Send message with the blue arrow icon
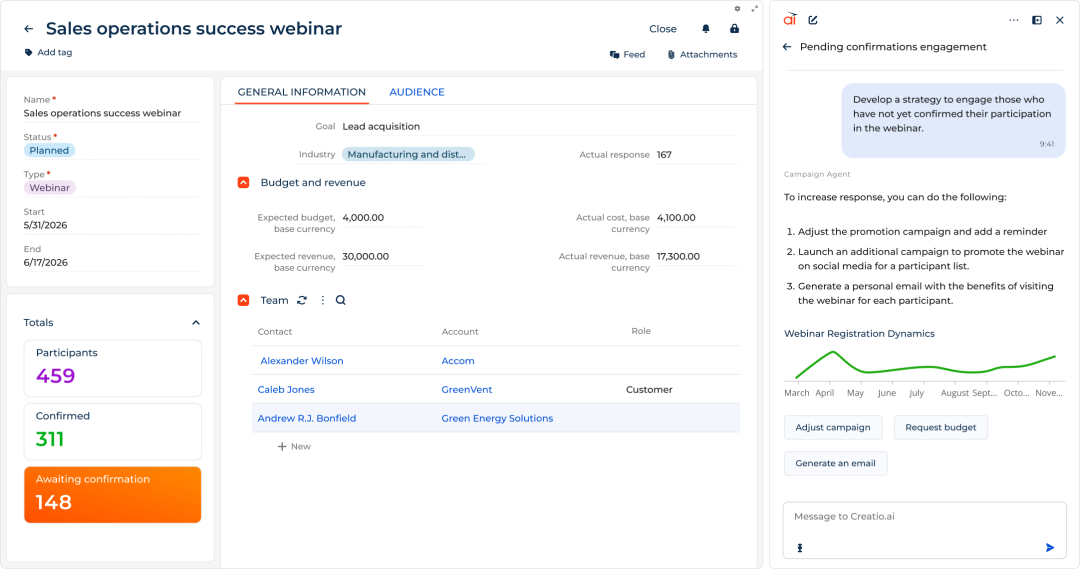The width and height of the screenshot is (1080, 569). point(1050,548)
